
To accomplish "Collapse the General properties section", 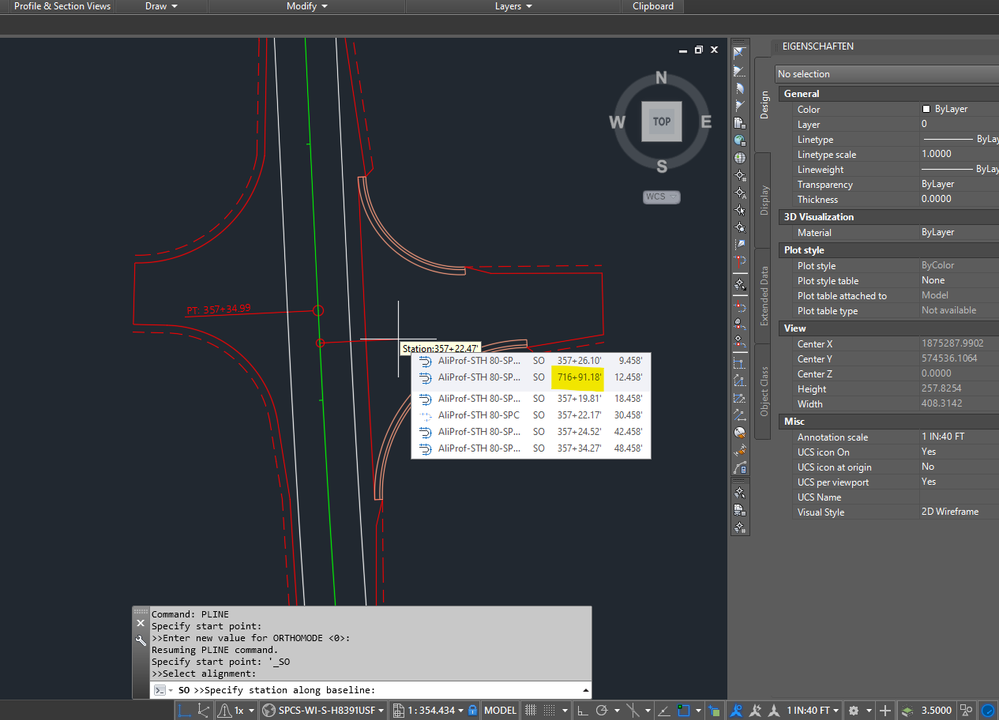I will click(x=889, y=94).
